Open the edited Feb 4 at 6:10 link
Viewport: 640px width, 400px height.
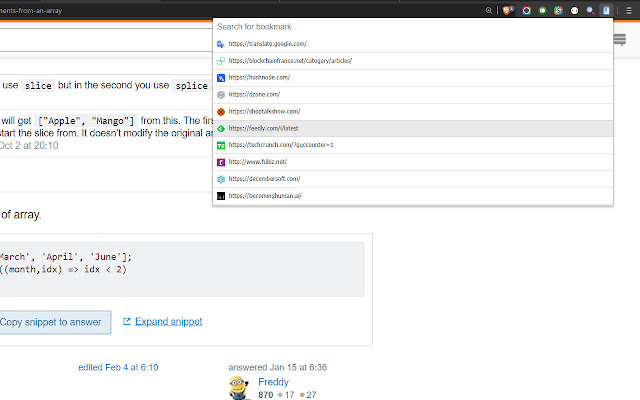coord(118,367)
